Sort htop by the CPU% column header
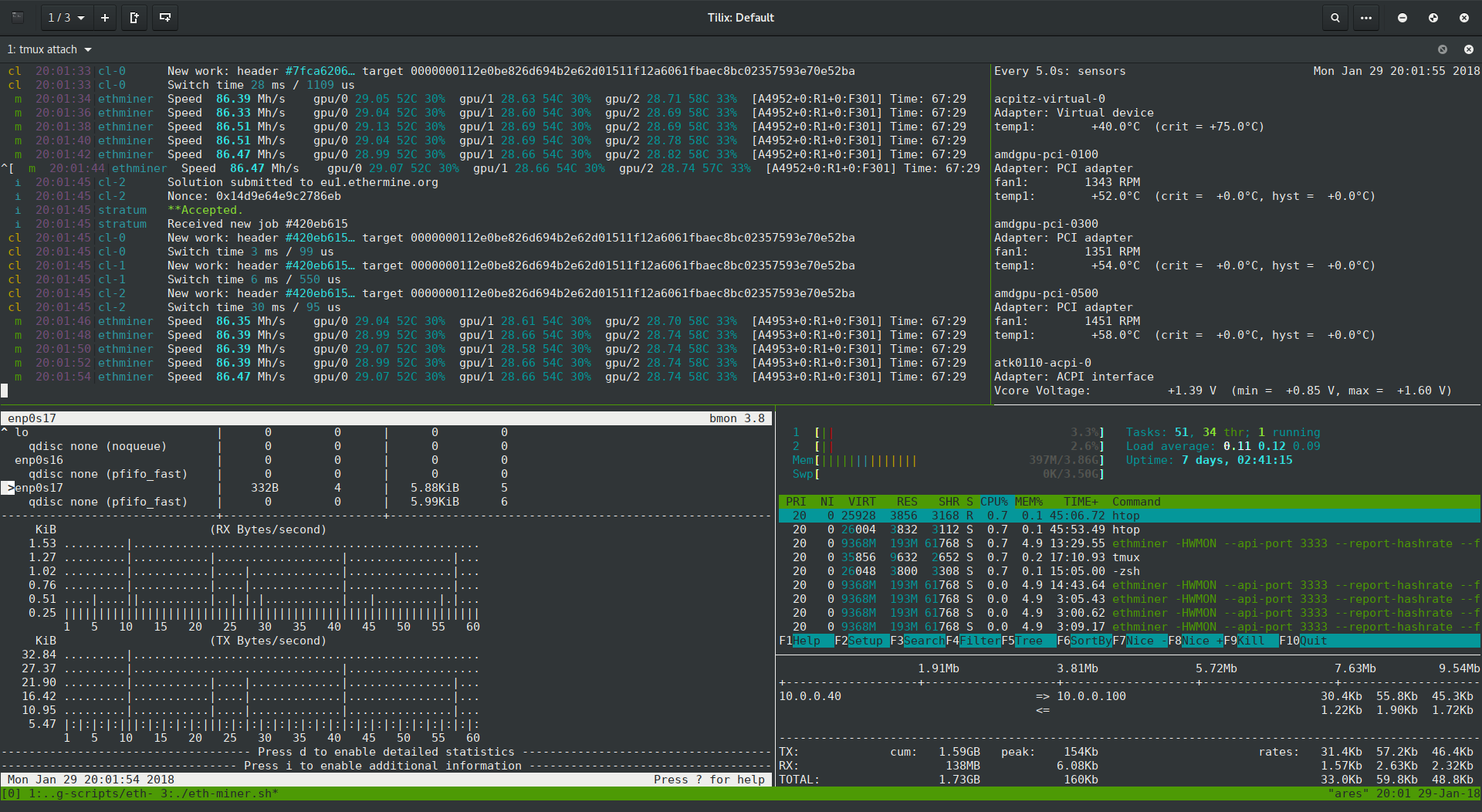 coord(994,502)
